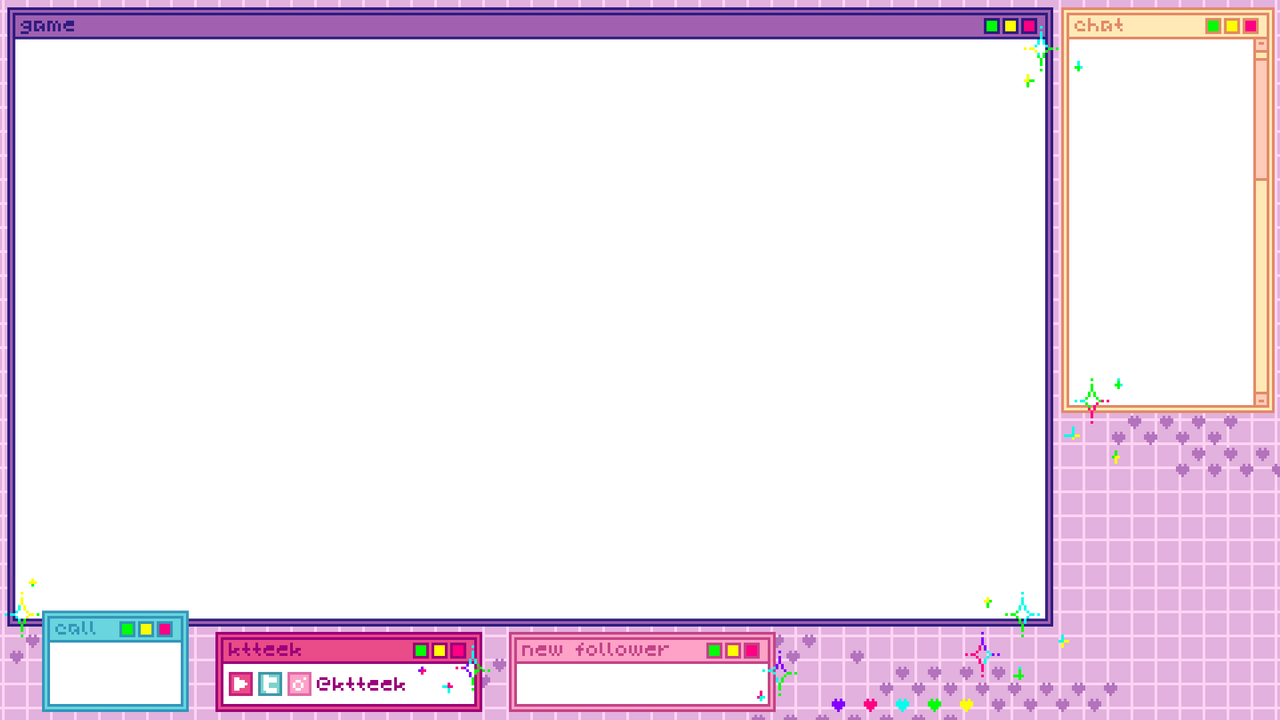Screen dimensions: 1280x720
Task: Click yellow button in new follower window
Action: tap(733, 650)
